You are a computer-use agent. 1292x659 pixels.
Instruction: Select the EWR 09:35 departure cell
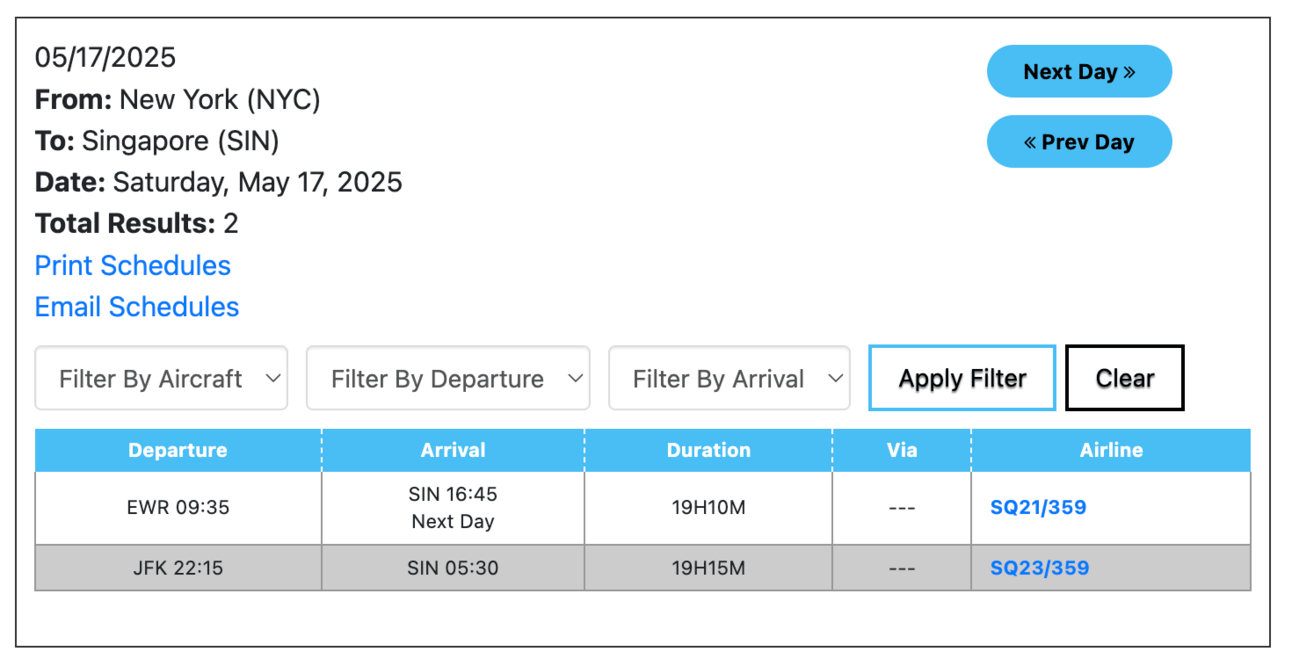pos(178,507)
